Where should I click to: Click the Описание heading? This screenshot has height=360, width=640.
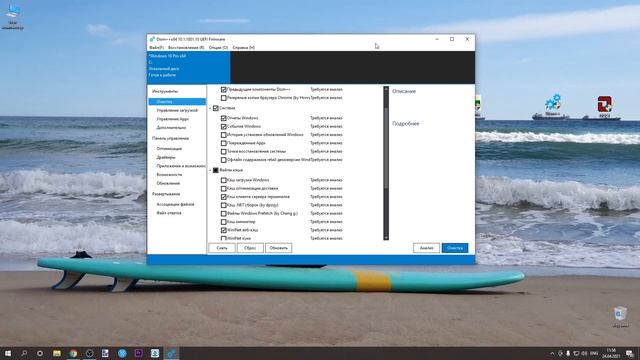pyautogui.click(x=404, y=91)
